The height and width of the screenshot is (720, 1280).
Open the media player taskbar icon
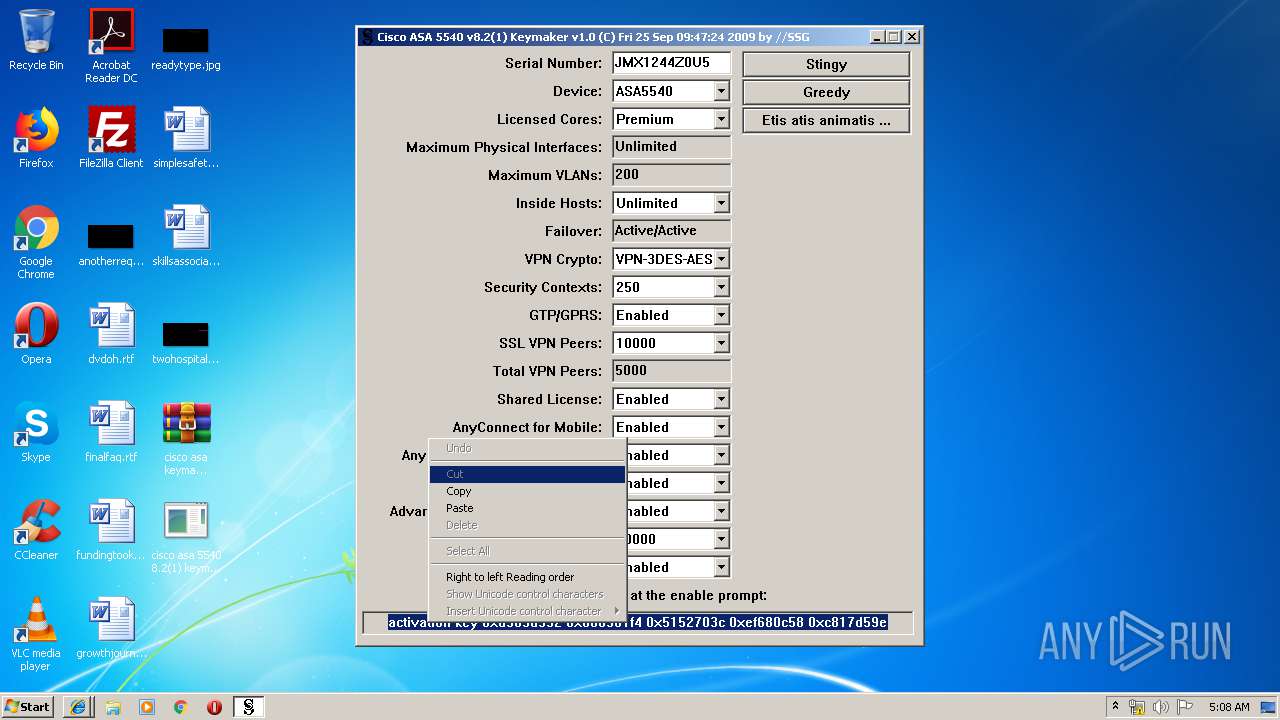[x=147, y=707]
